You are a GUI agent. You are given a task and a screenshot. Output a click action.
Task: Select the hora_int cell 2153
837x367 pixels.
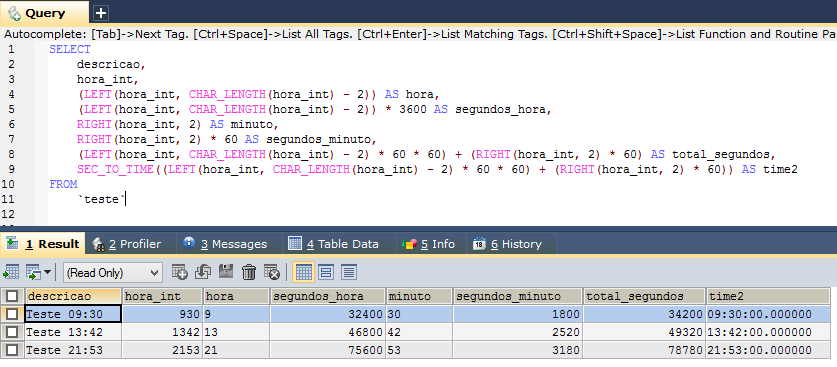point(162,350)
